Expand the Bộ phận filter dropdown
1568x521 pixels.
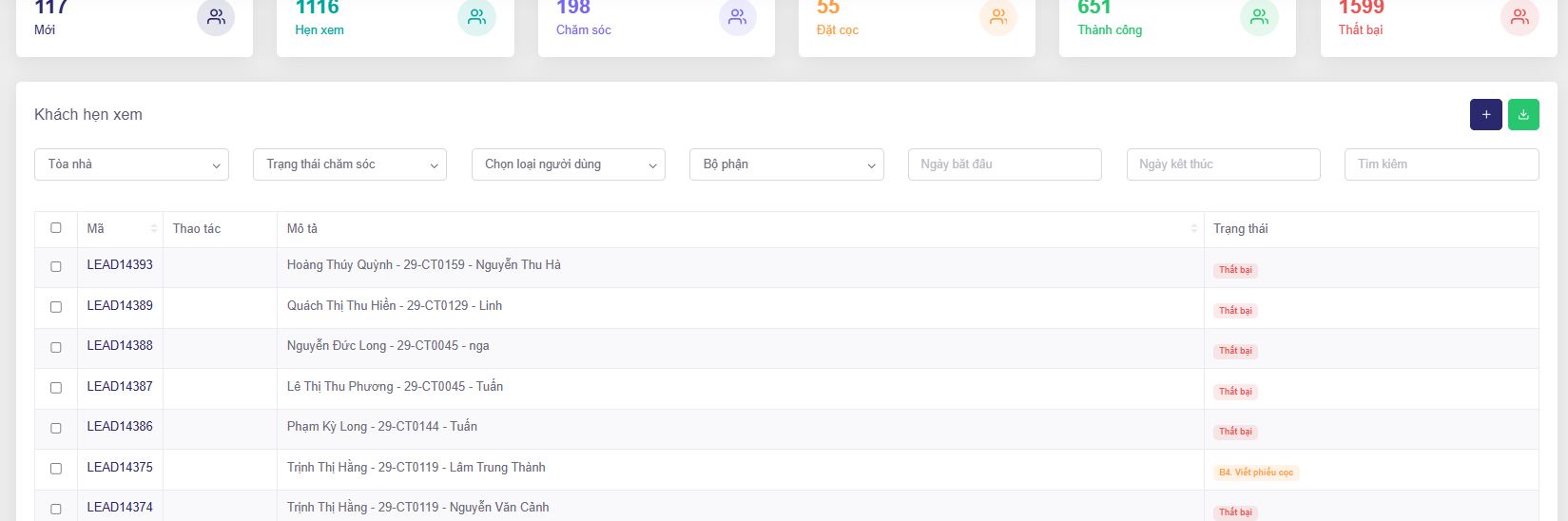(785, 164)
